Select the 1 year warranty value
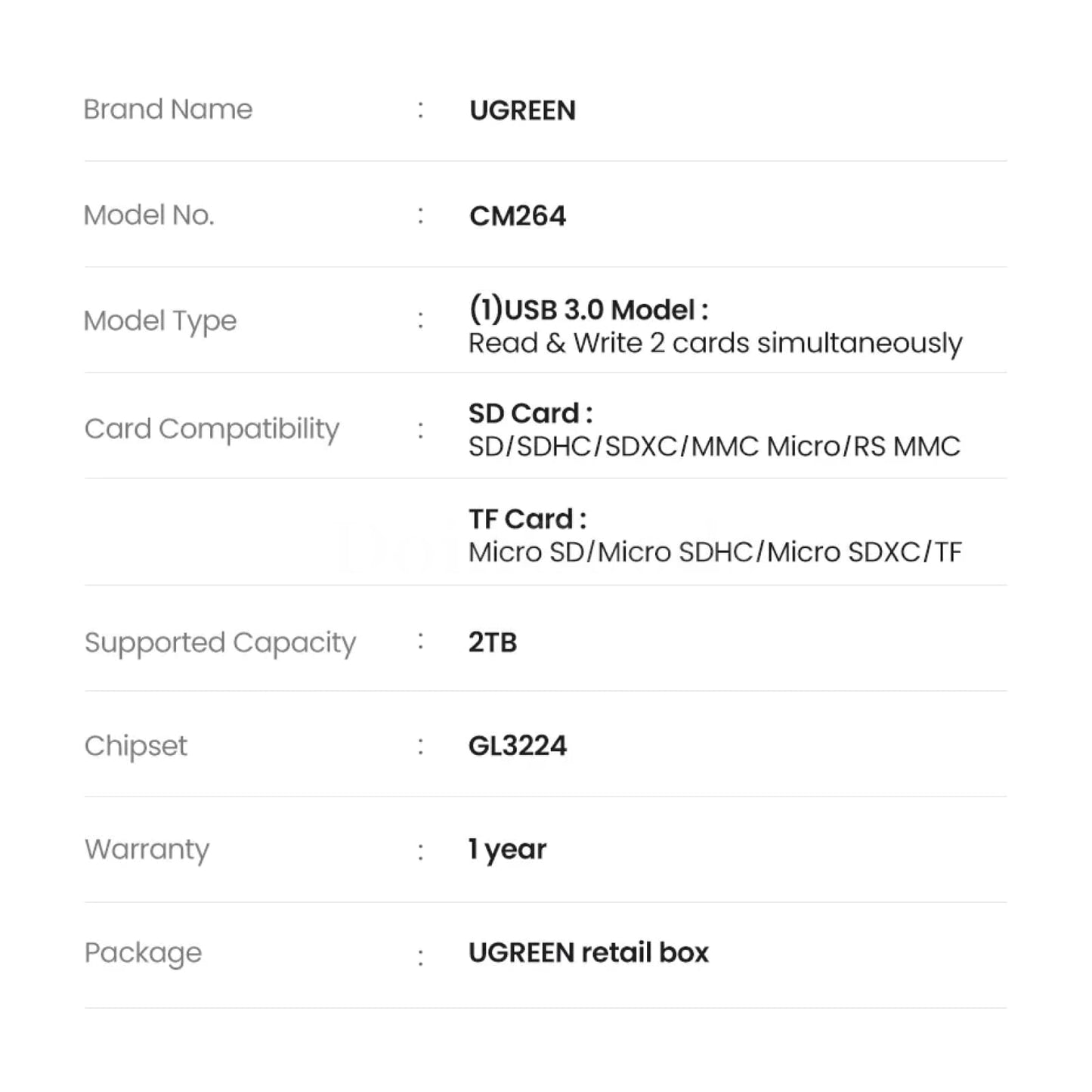Image resolution: width=1092 pixels, height=1092 pixels. (507, 849)
